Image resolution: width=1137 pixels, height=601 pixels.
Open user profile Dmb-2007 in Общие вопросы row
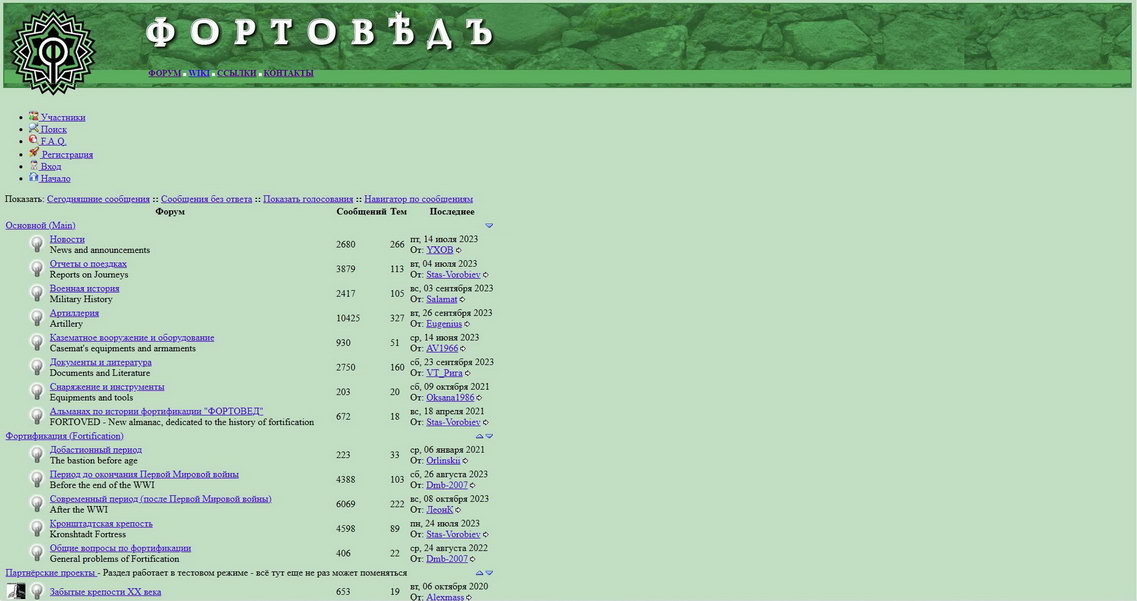[447, 559]
